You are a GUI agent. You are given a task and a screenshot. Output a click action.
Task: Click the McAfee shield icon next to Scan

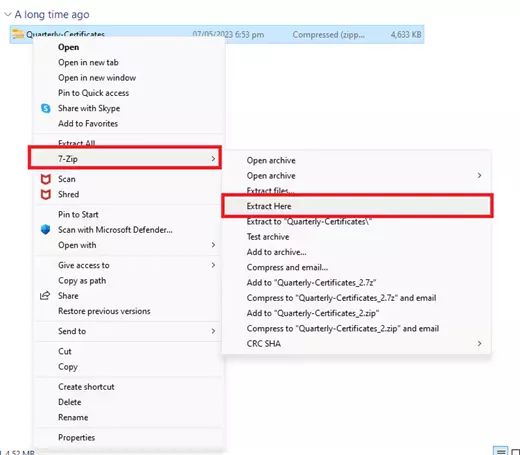click(46, 179)
